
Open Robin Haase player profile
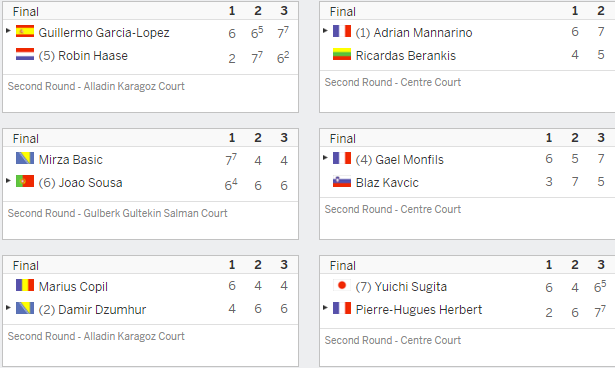point(93,56)
